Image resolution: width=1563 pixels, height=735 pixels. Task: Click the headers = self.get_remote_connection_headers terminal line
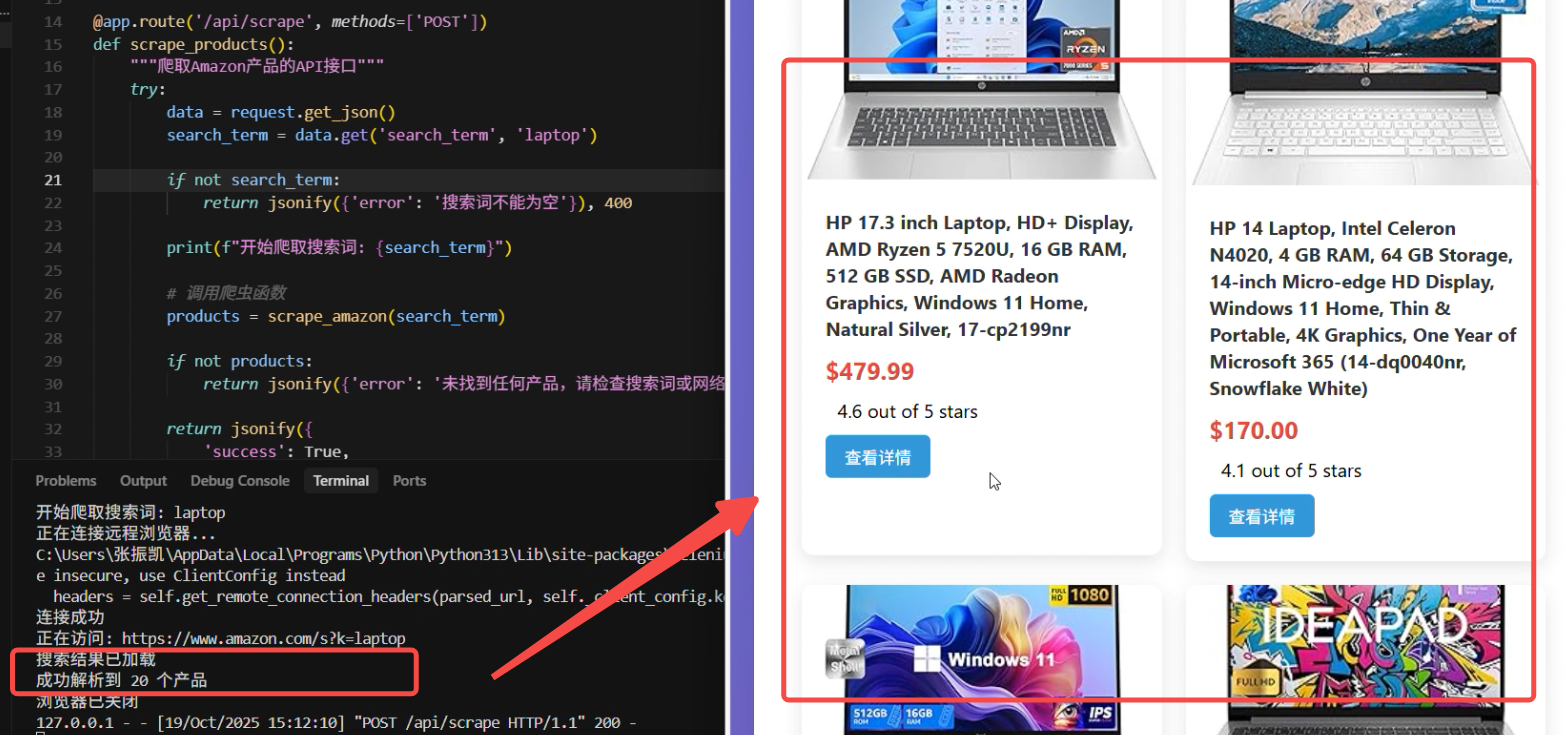point(389,596)
